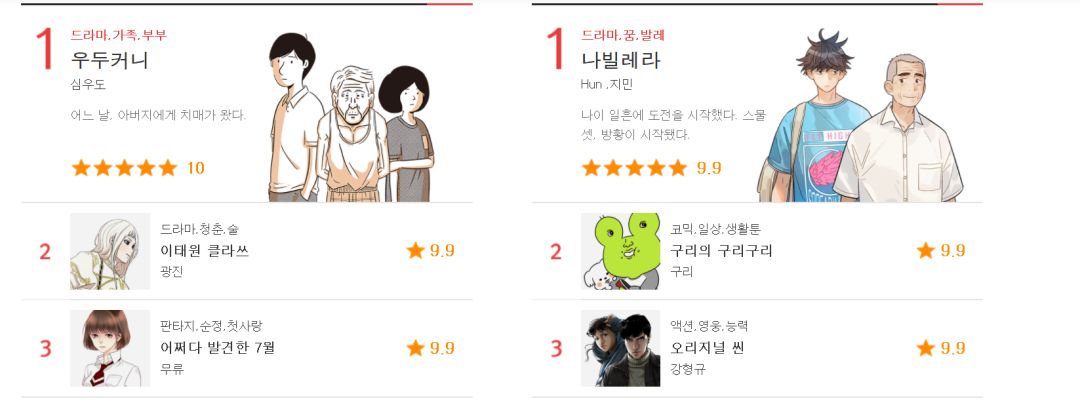Click the 나빌레라 characters illustration
Screen dimensions: 1080x405
point(861,116)
